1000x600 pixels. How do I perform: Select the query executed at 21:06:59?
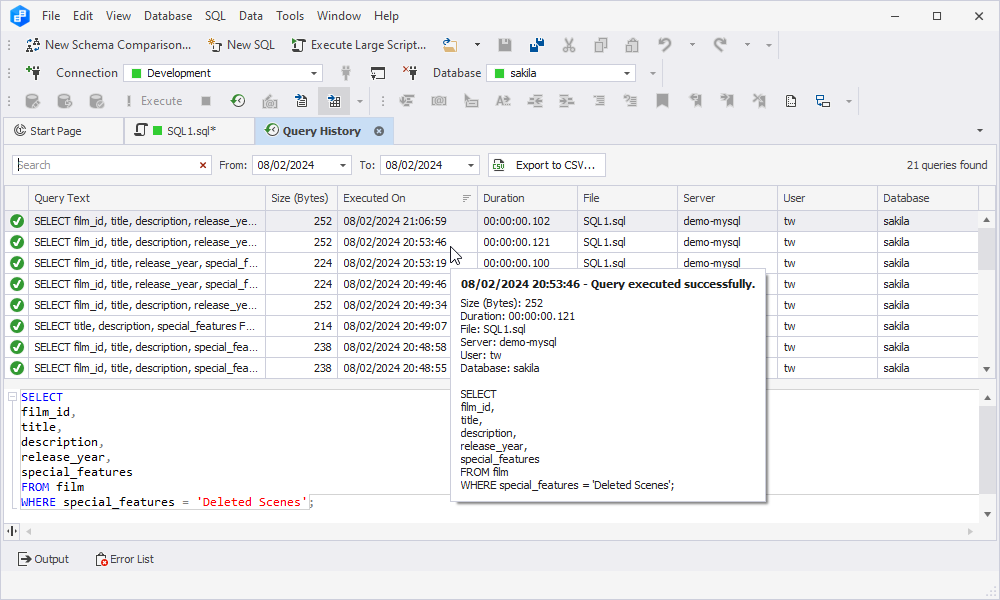pyautogui.click(x=492, y=221)
